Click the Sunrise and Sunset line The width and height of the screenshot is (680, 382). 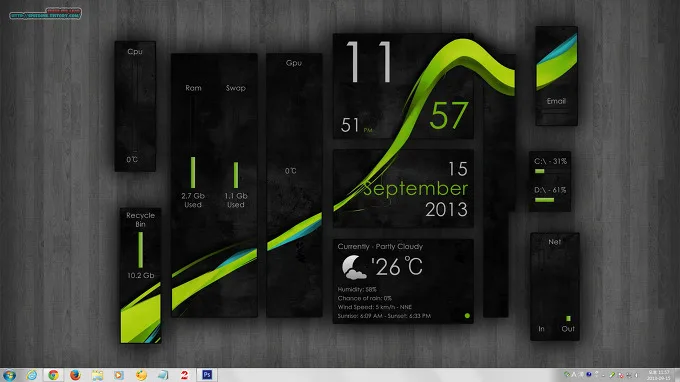point(384,316)
